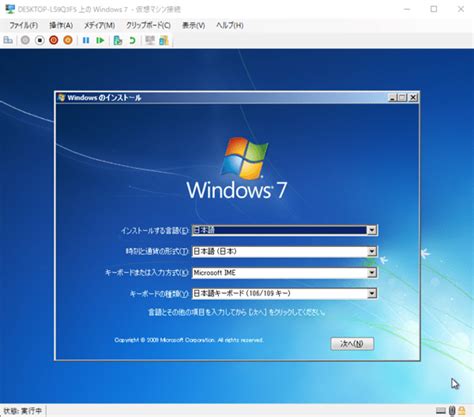The image size is (474, 417).
Task: Click the Ctrl+Alt+Del toolbar icon
Action: (8, 40)
